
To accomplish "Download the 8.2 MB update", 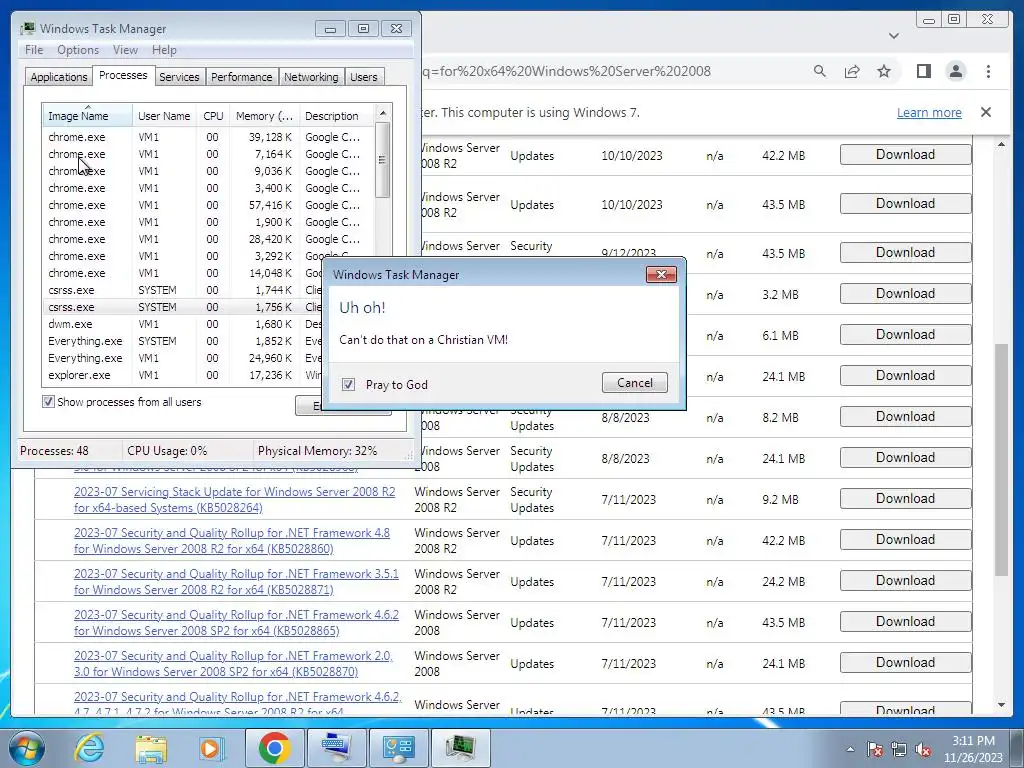I will pyautogui.click(x=905, y=417).
